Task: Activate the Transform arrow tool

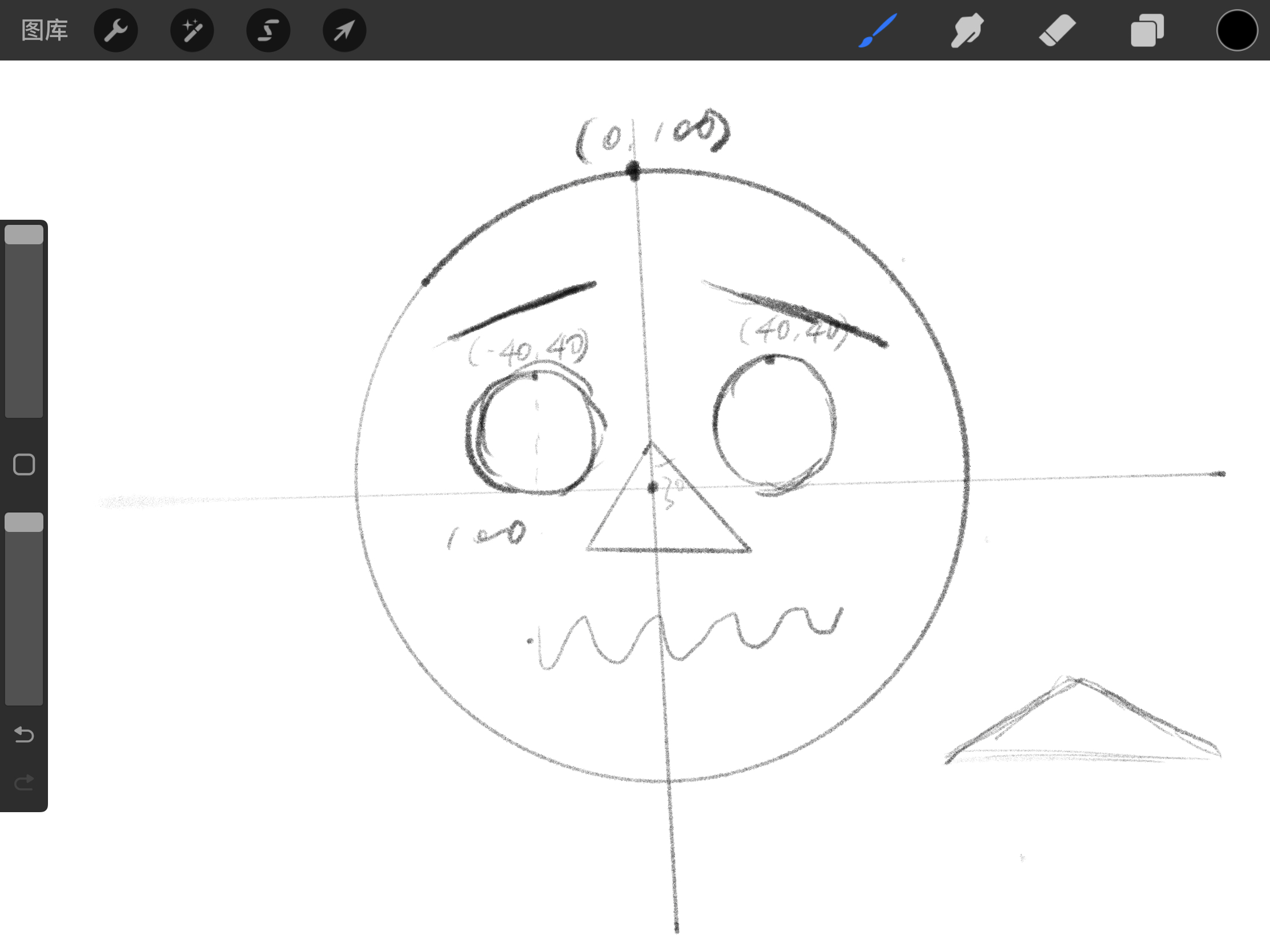Action: 344,30
